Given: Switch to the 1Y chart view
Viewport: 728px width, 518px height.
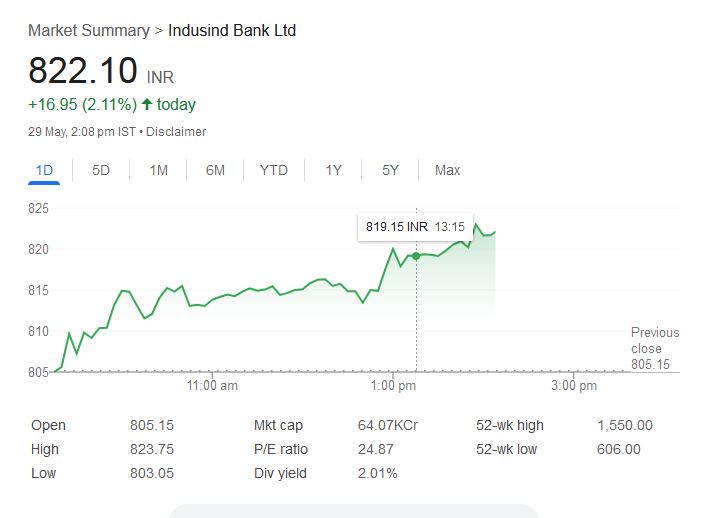Looking at the screenshot, I should [333, 170].
